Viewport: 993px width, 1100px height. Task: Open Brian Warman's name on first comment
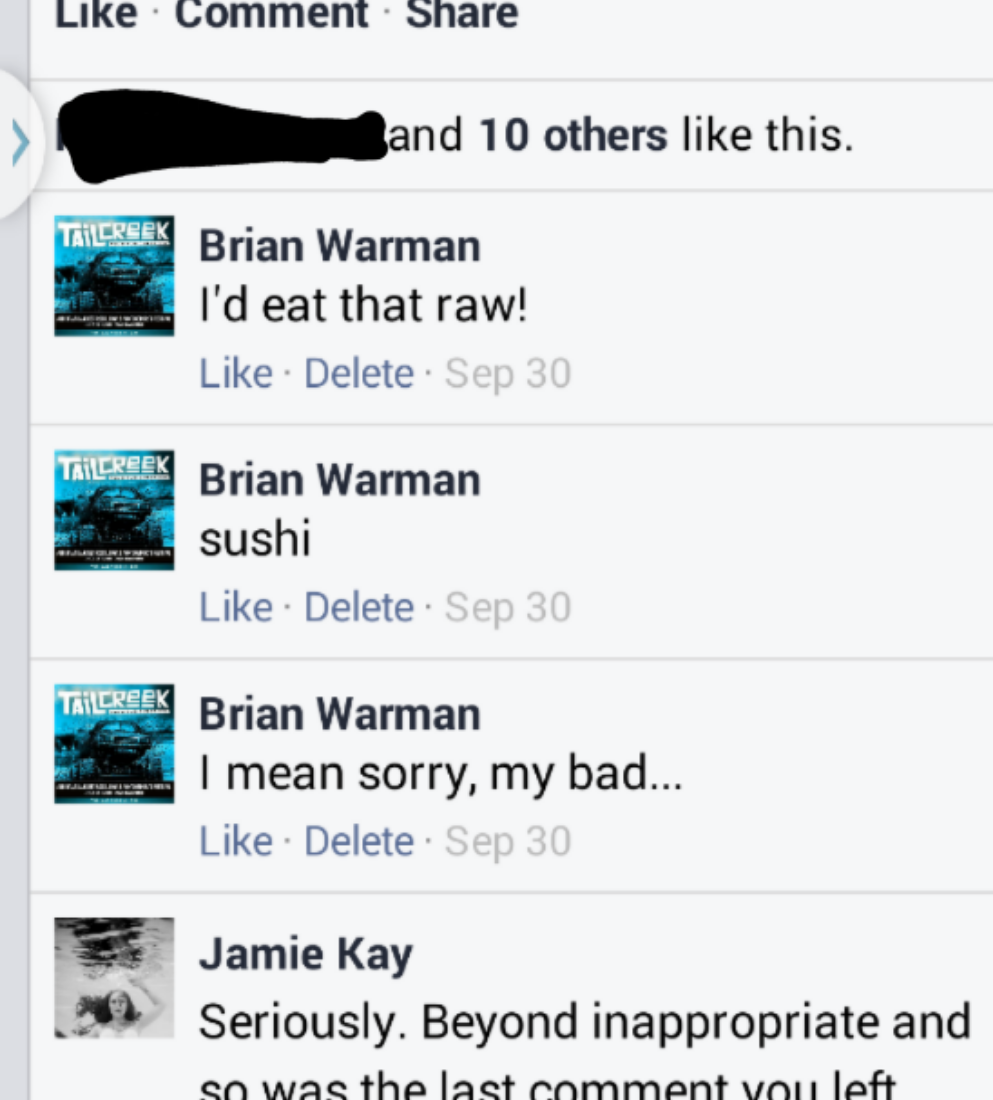(x=340, y=246)
